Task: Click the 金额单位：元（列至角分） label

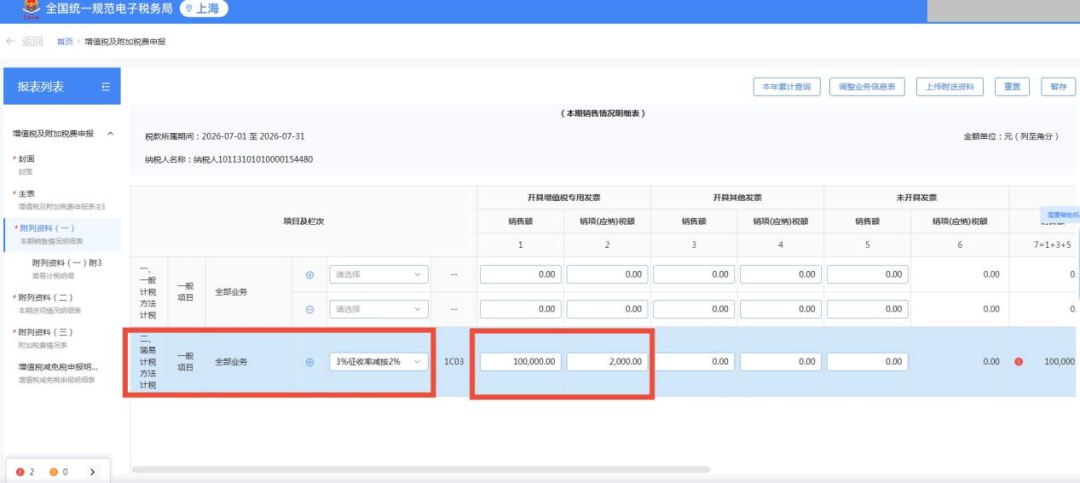Action: click(x=1011, y=136)
